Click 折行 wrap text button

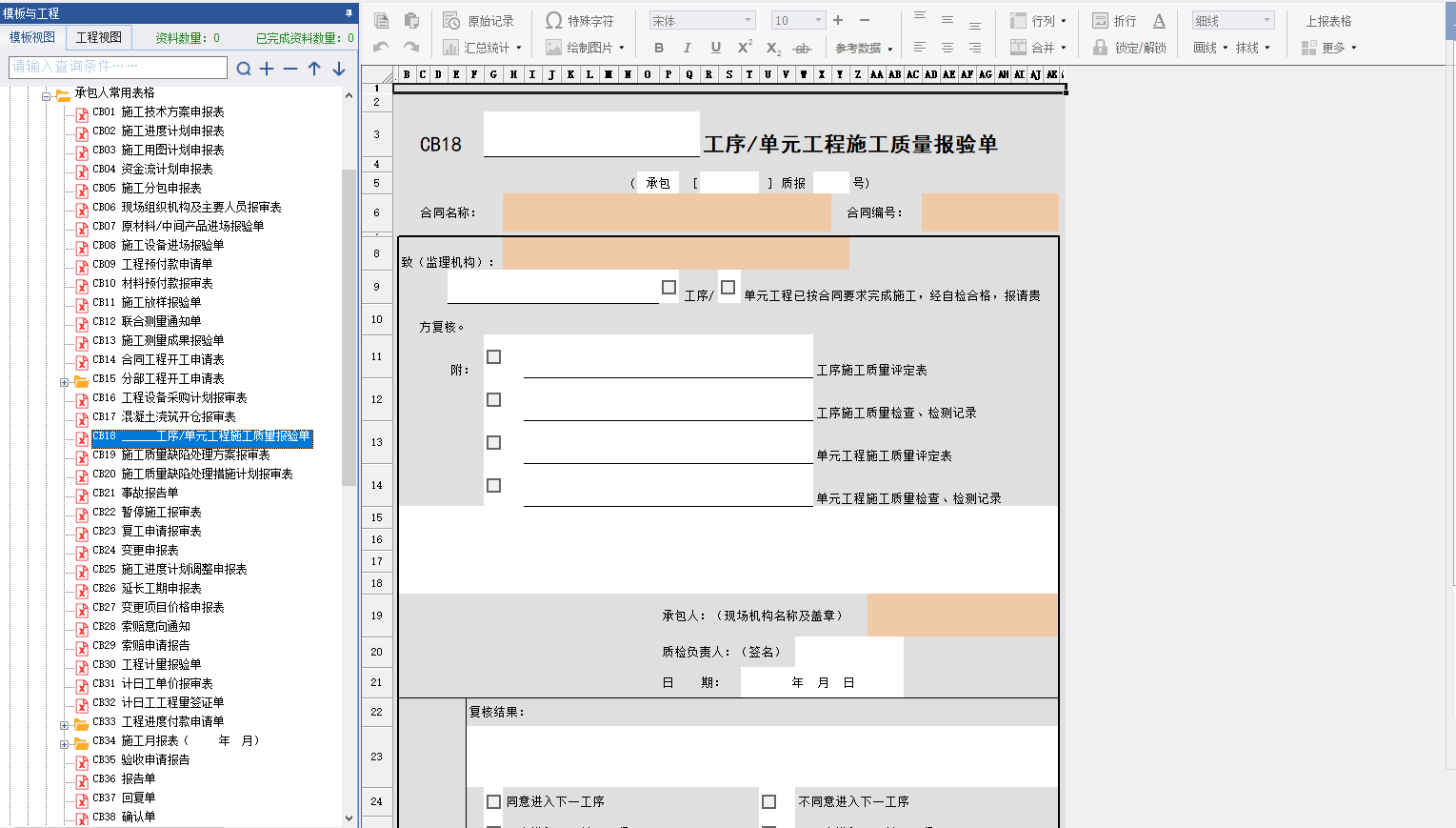click(1114, 21)
